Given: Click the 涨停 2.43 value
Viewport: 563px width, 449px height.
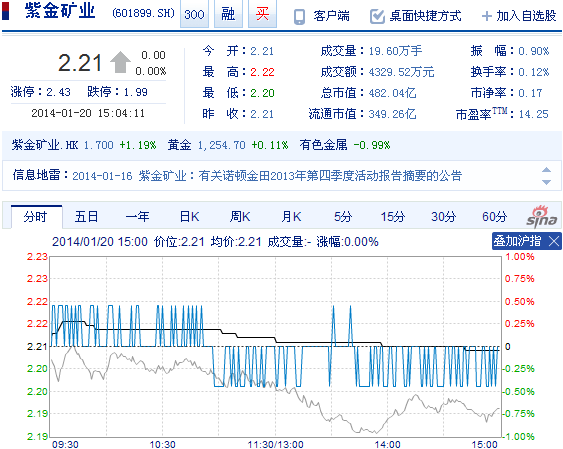Looking at the screenshot, I should (x=59, y=92).
